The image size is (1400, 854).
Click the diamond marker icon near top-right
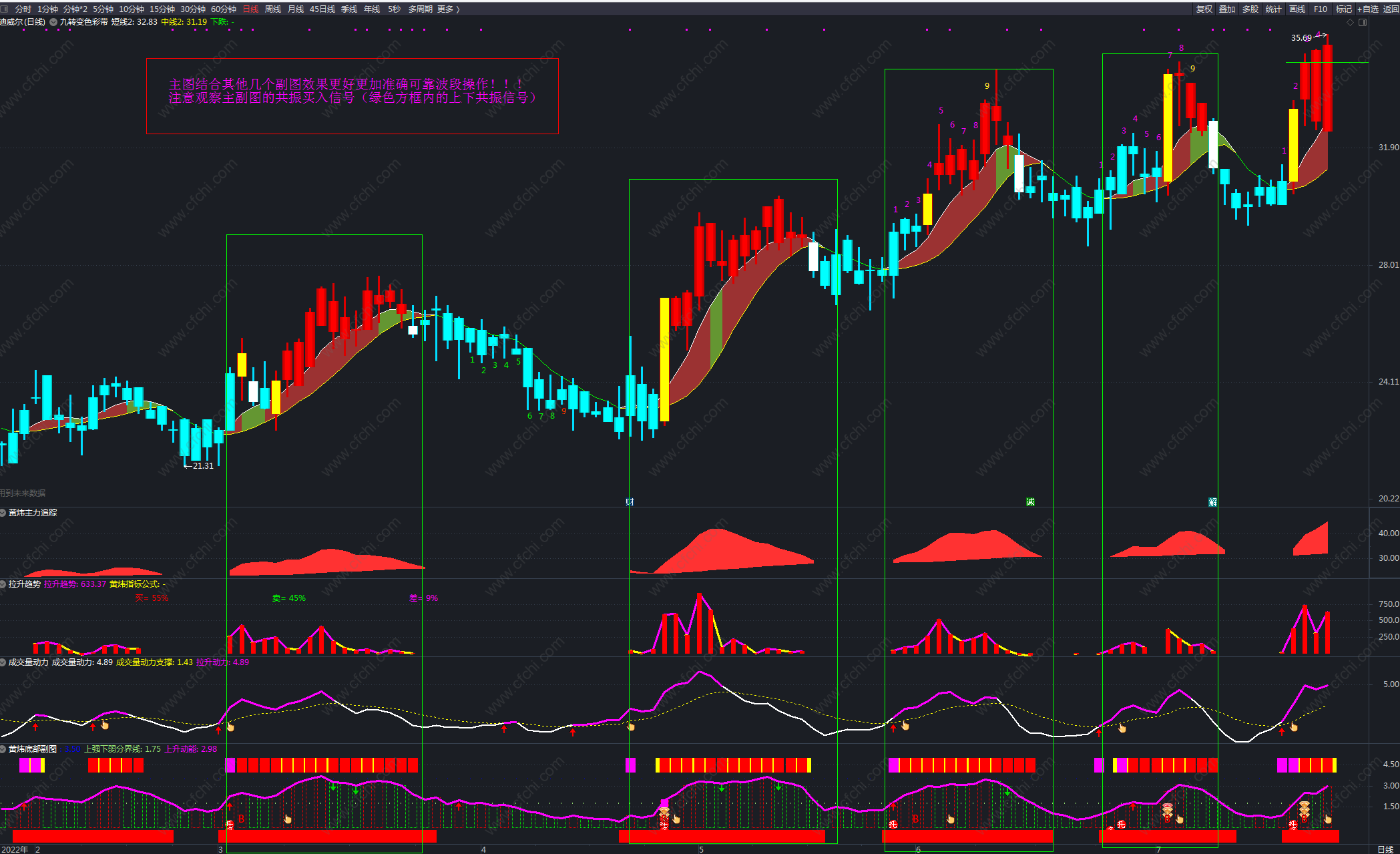click(x=1350, y=22)
